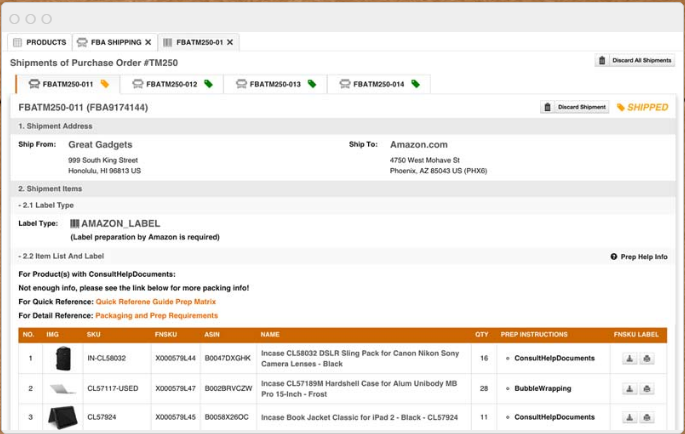The image size is (685, 434).
Task: Click the Incase CL58032 DSLR Sling Pack name
Action: pyautogui.click(x=360, y=358)
